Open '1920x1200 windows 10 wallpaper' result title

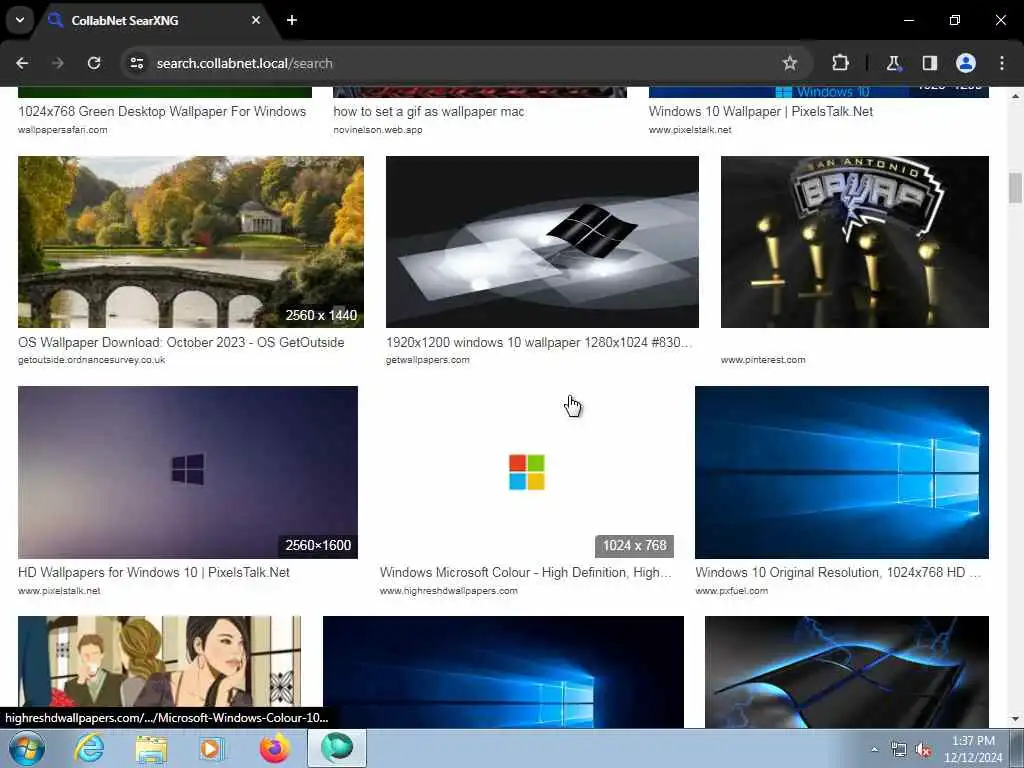pyautogui.click(x=539, y=342)
